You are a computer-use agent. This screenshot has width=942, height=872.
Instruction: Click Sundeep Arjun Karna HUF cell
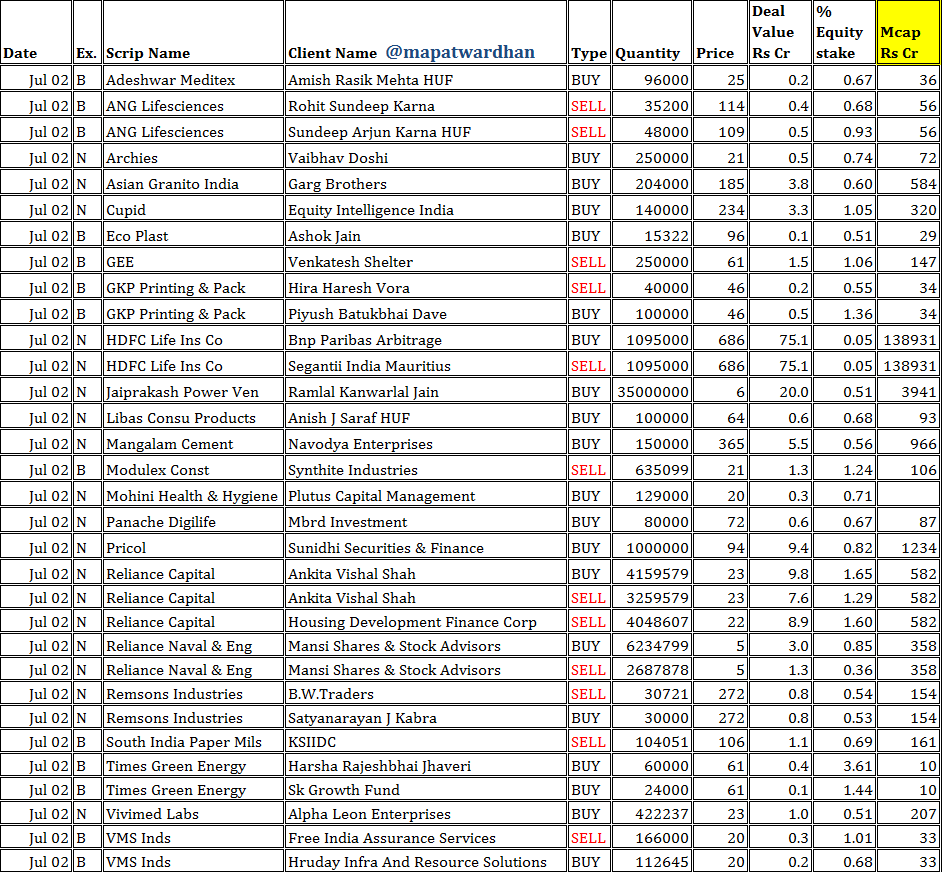[x=426, y=132]
